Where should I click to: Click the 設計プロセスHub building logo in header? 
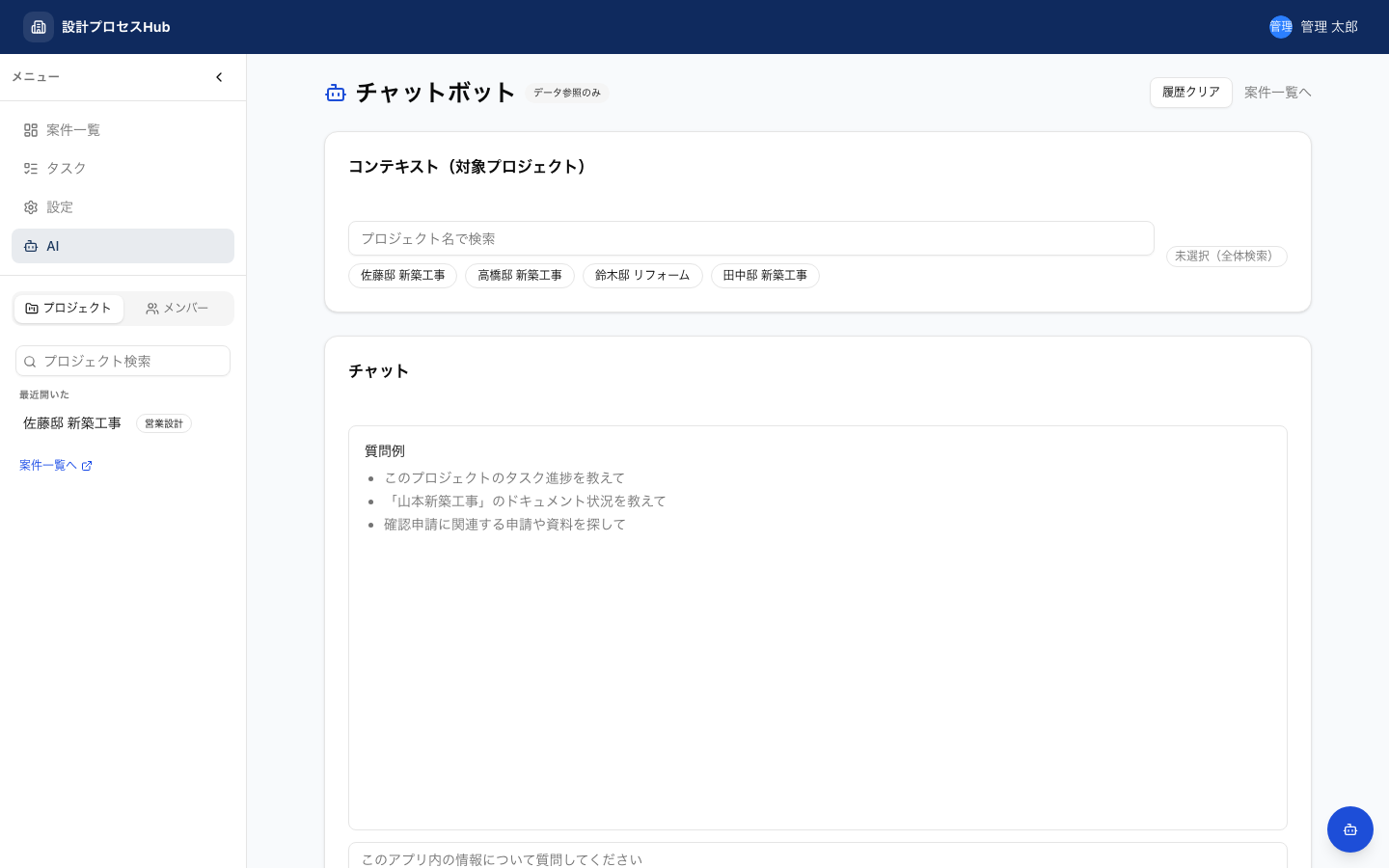pos(39,26)
